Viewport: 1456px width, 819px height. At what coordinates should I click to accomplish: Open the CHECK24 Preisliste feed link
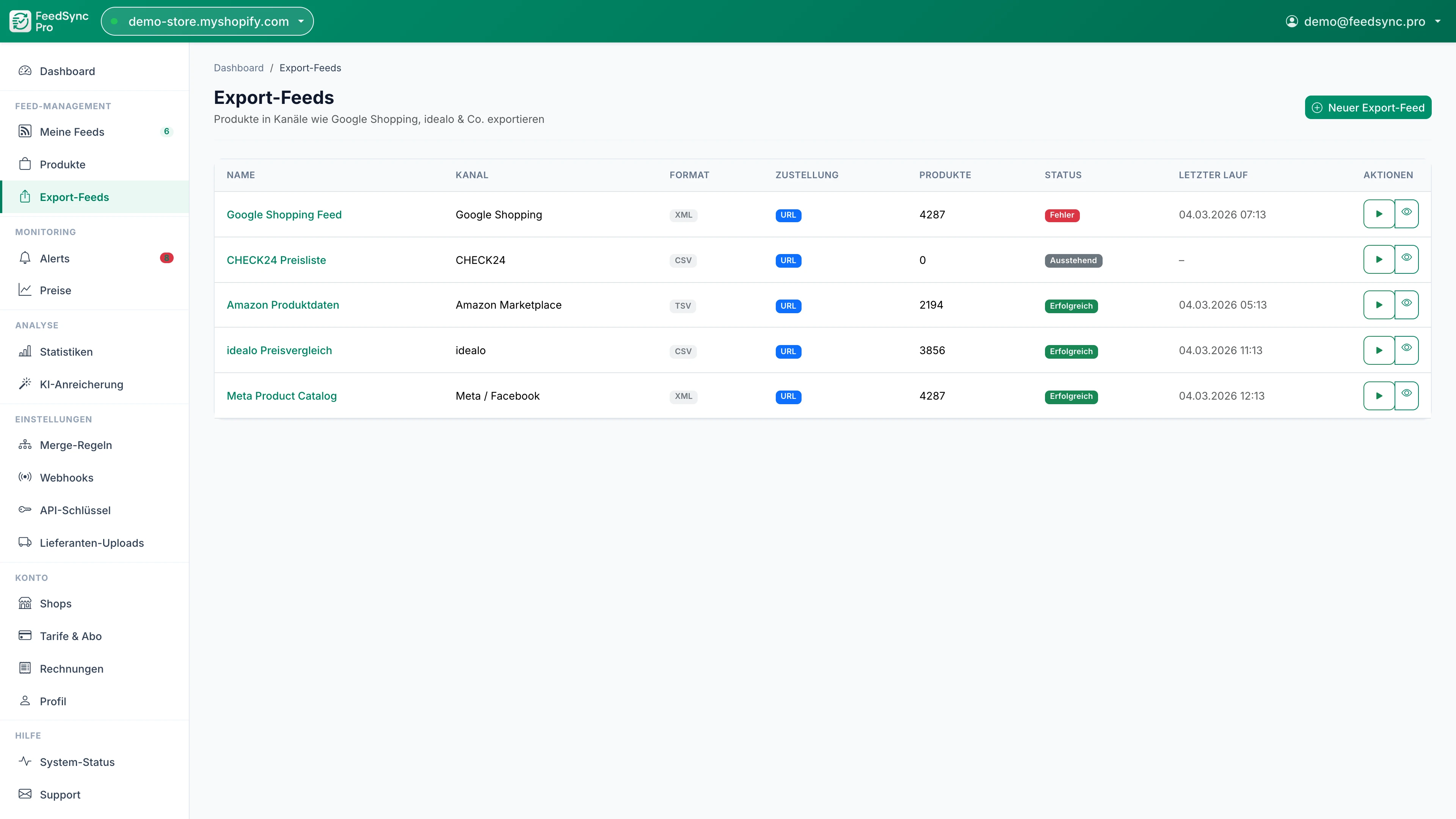click(x=276, y=260)
